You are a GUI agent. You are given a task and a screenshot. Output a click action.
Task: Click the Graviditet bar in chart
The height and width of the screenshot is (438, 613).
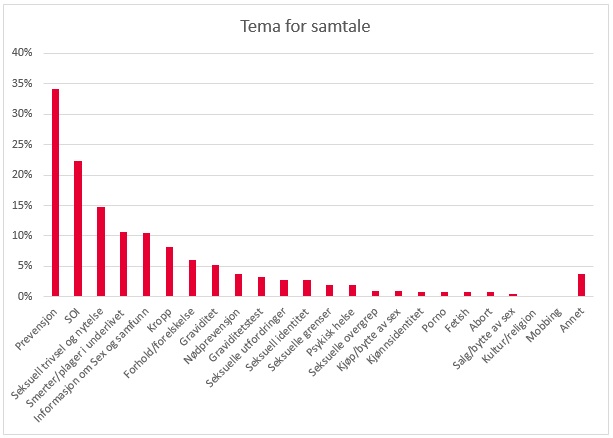pos(216,281)
